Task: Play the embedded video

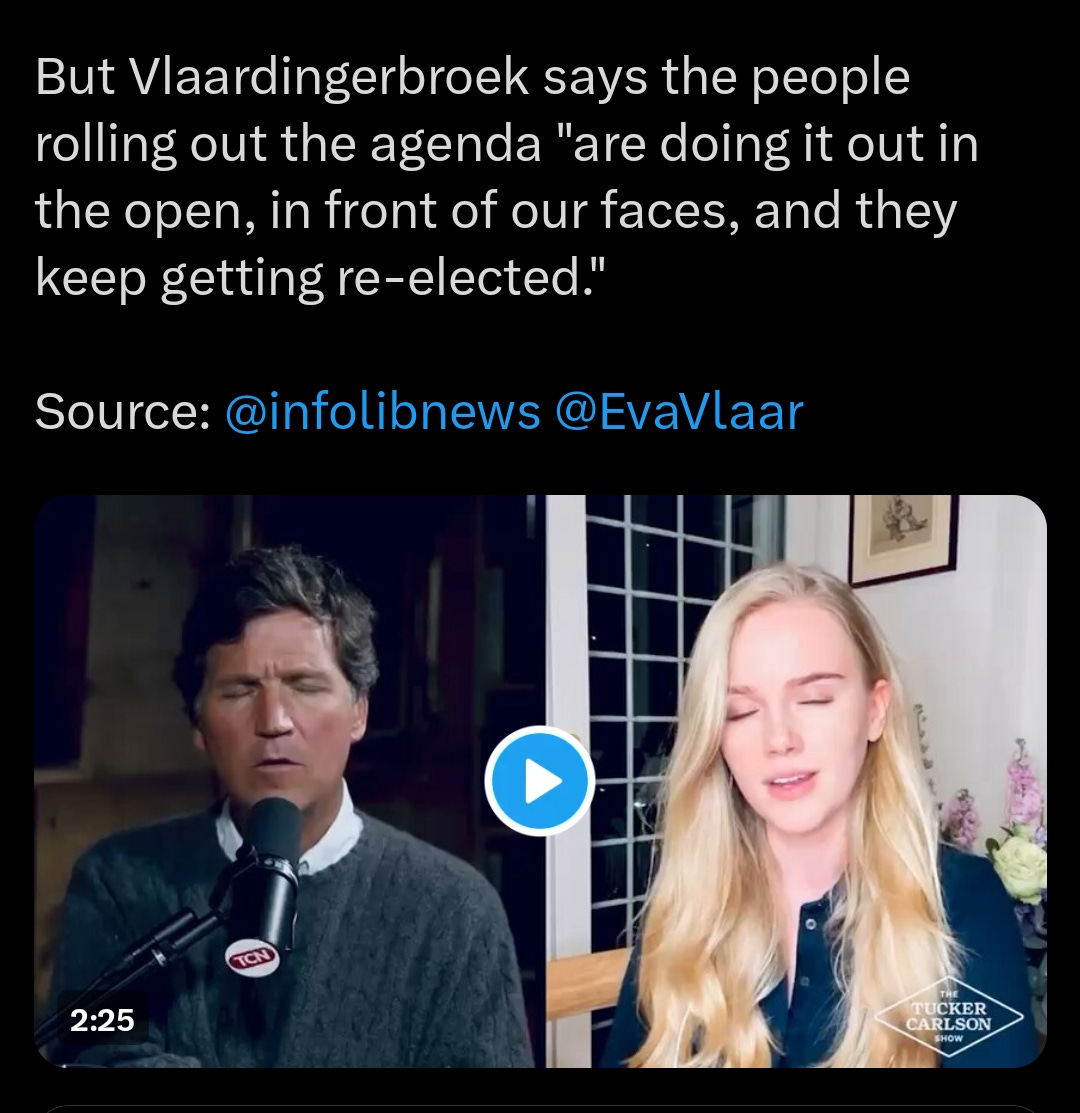Action: pyautogui.click(x=539, y=780)
